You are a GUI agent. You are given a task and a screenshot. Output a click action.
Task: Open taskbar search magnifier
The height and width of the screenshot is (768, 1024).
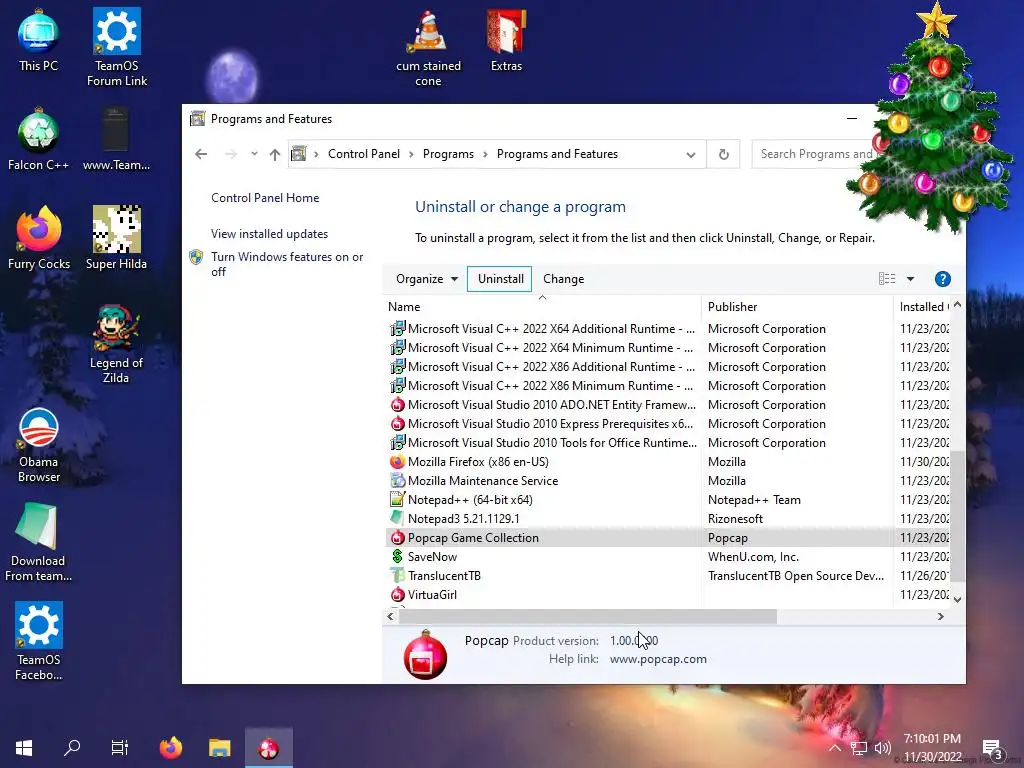click(x=72, y=748)
